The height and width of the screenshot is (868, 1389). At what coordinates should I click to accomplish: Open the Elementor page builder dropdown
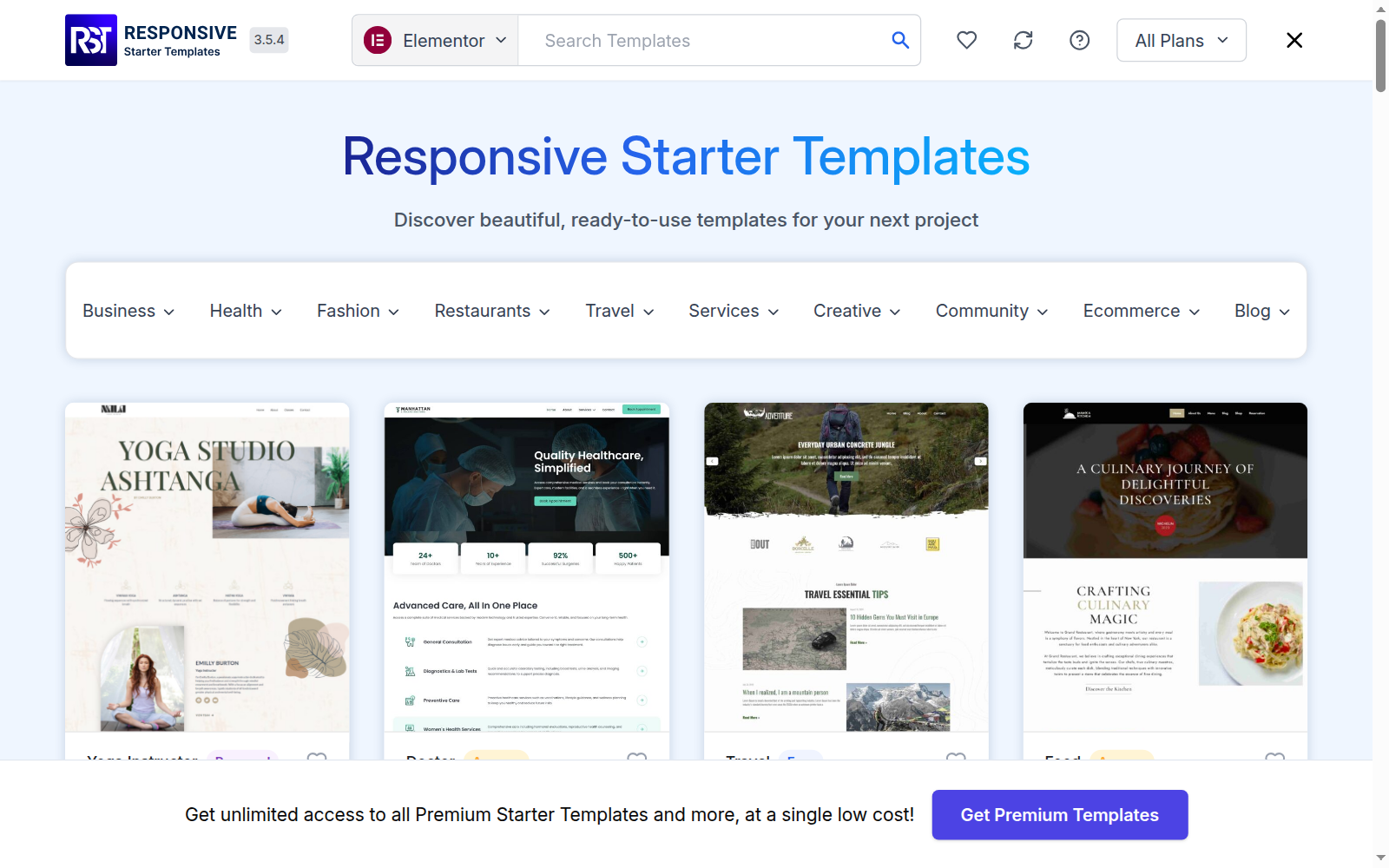pos(435,40)
